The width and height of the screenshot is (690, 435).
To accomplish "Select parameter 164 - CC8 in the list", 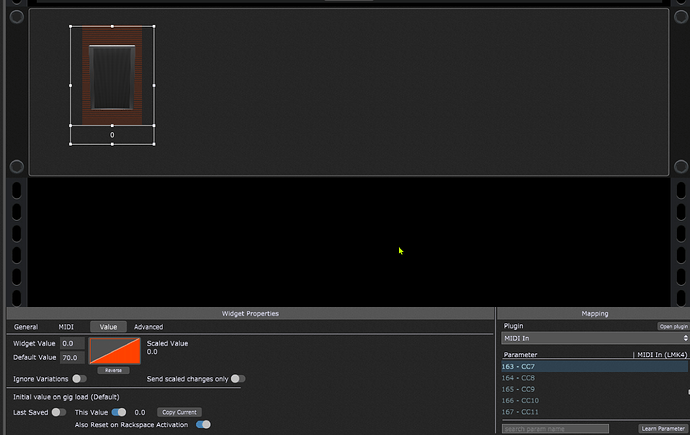I will point(520,378).
